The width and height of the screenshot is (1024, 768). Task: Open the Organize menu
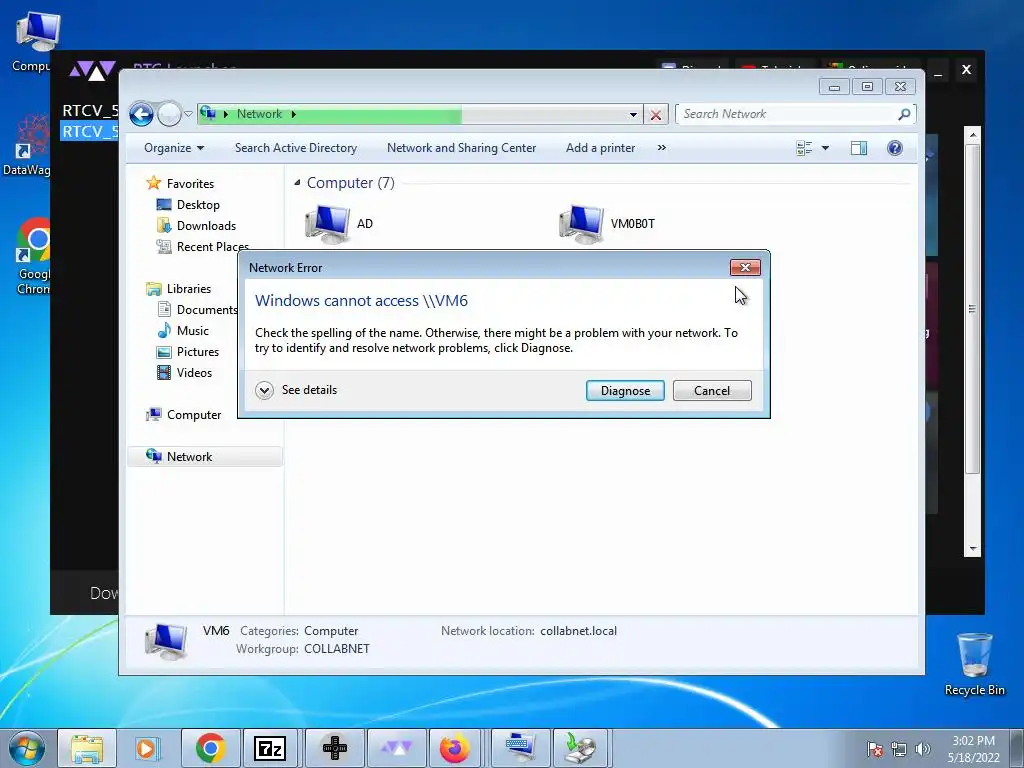click(174, 148)
